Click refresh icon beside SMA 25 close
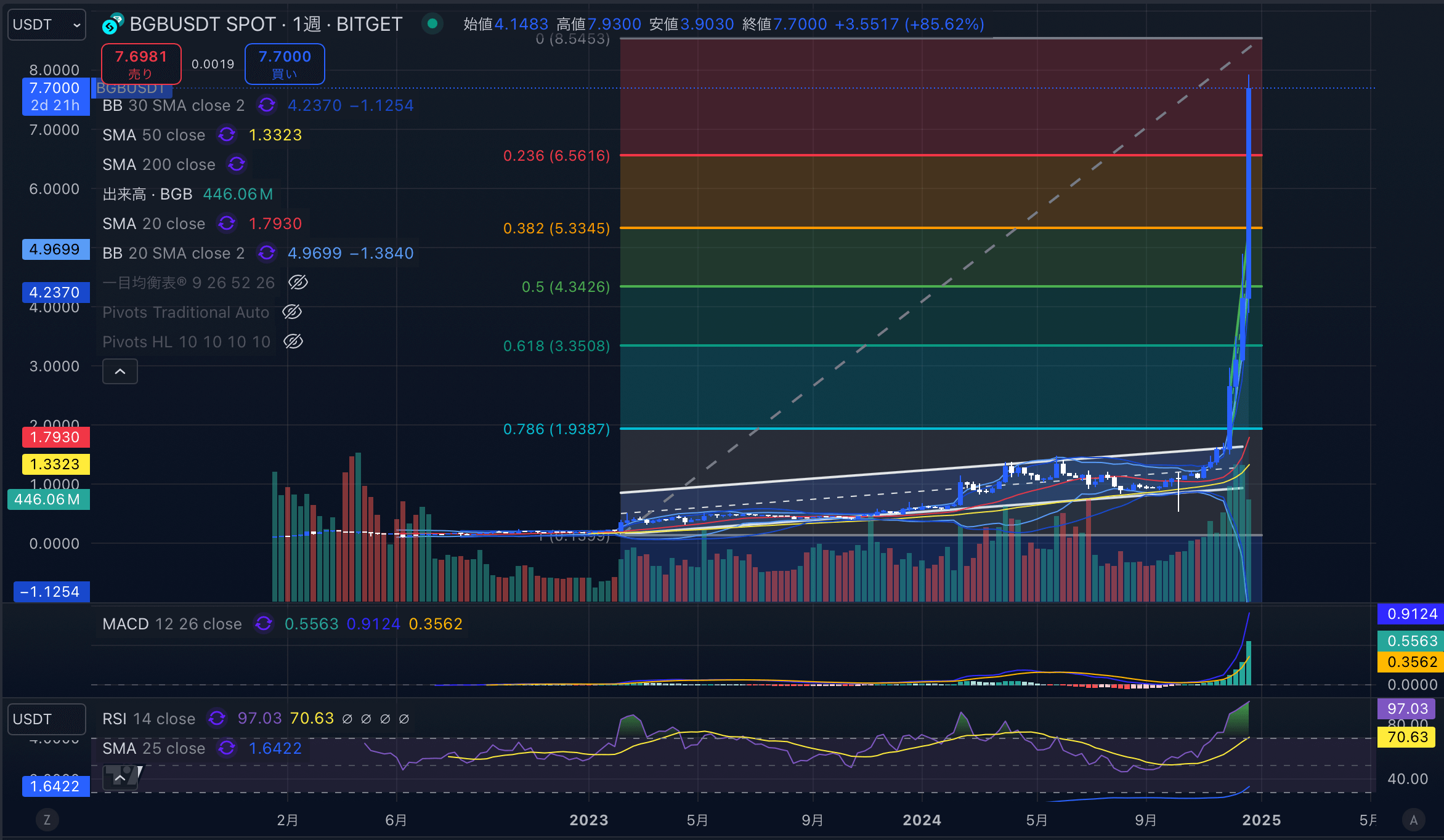This screenshot has width=1444, height=840. [227, 748]
